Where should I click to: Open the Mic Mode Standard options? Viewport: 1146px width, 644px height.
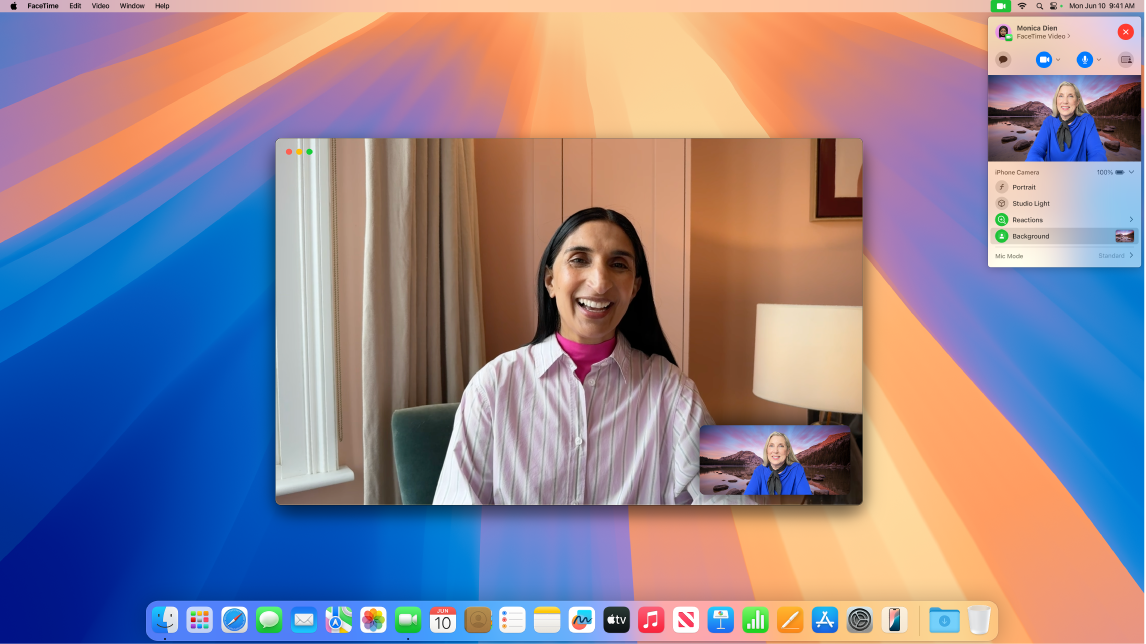point(1112,255)
